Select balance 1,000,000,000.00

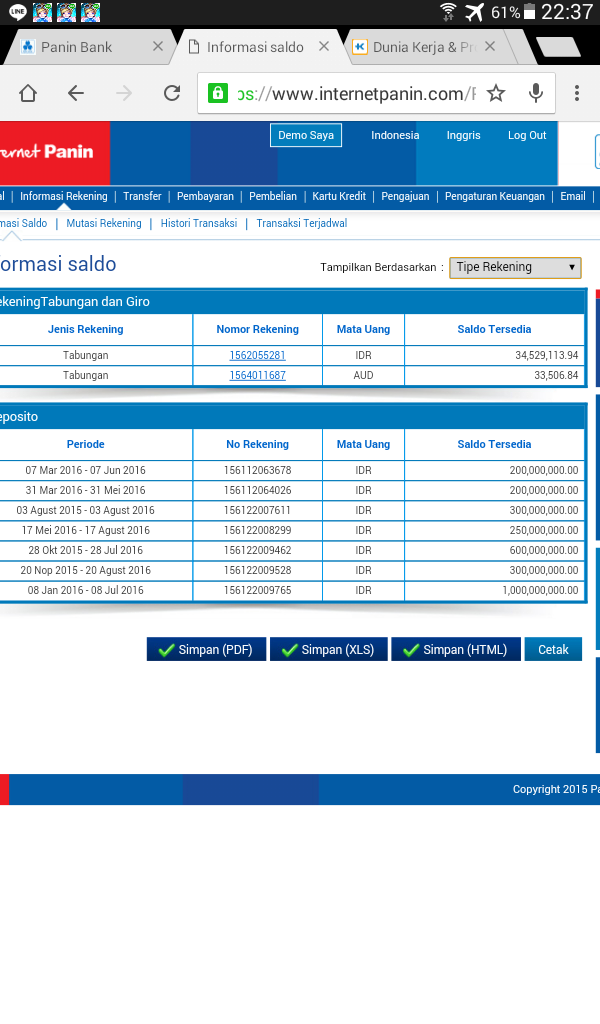[541, 590]
